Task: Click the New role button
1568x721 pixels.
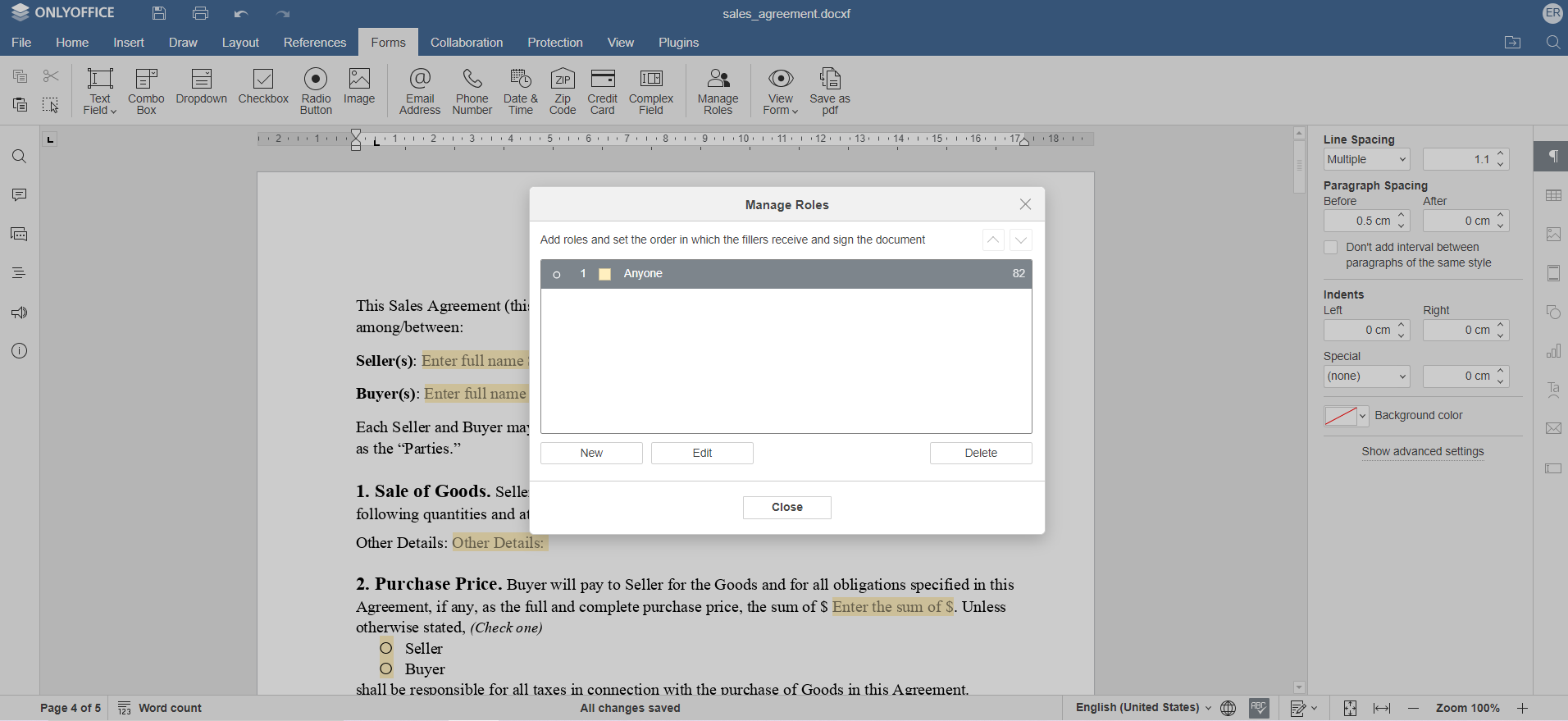Action: click(x=590, y=454)
